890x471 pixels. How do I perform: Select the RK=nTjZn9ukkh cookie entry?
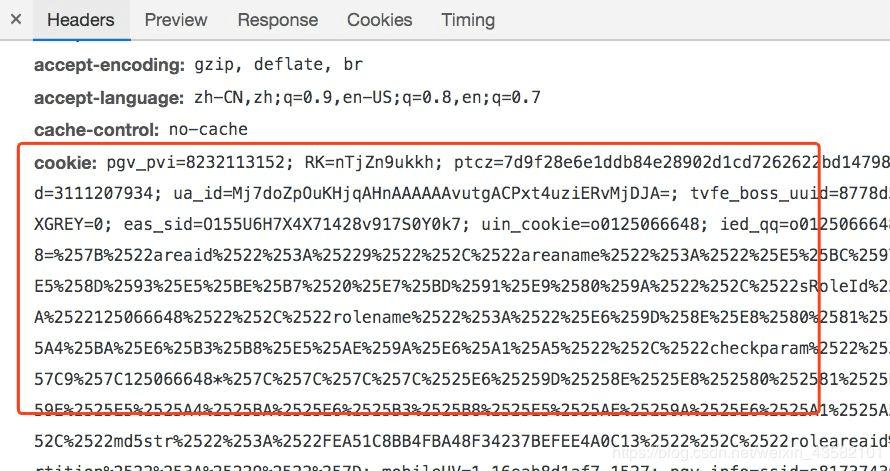[368, 162]
